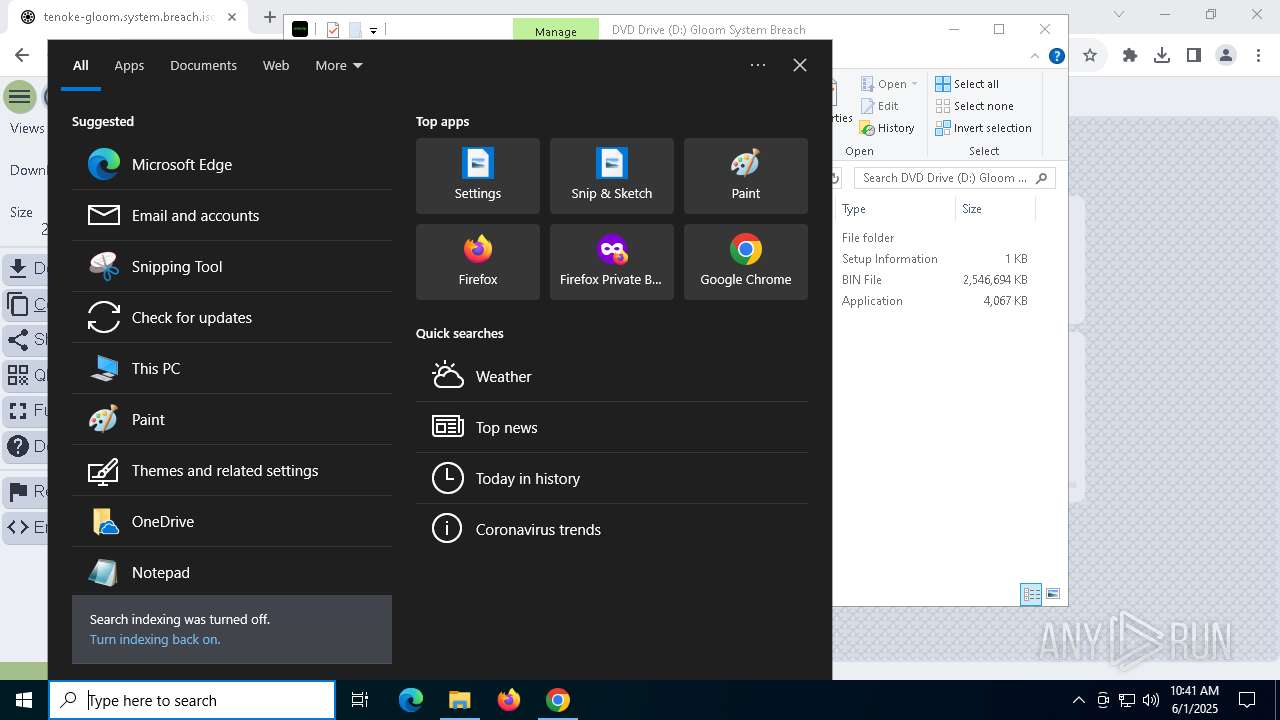Screen dimensions: 1280x720
Task: Launch OneDrive from suggestions
Action: [232, 521]
